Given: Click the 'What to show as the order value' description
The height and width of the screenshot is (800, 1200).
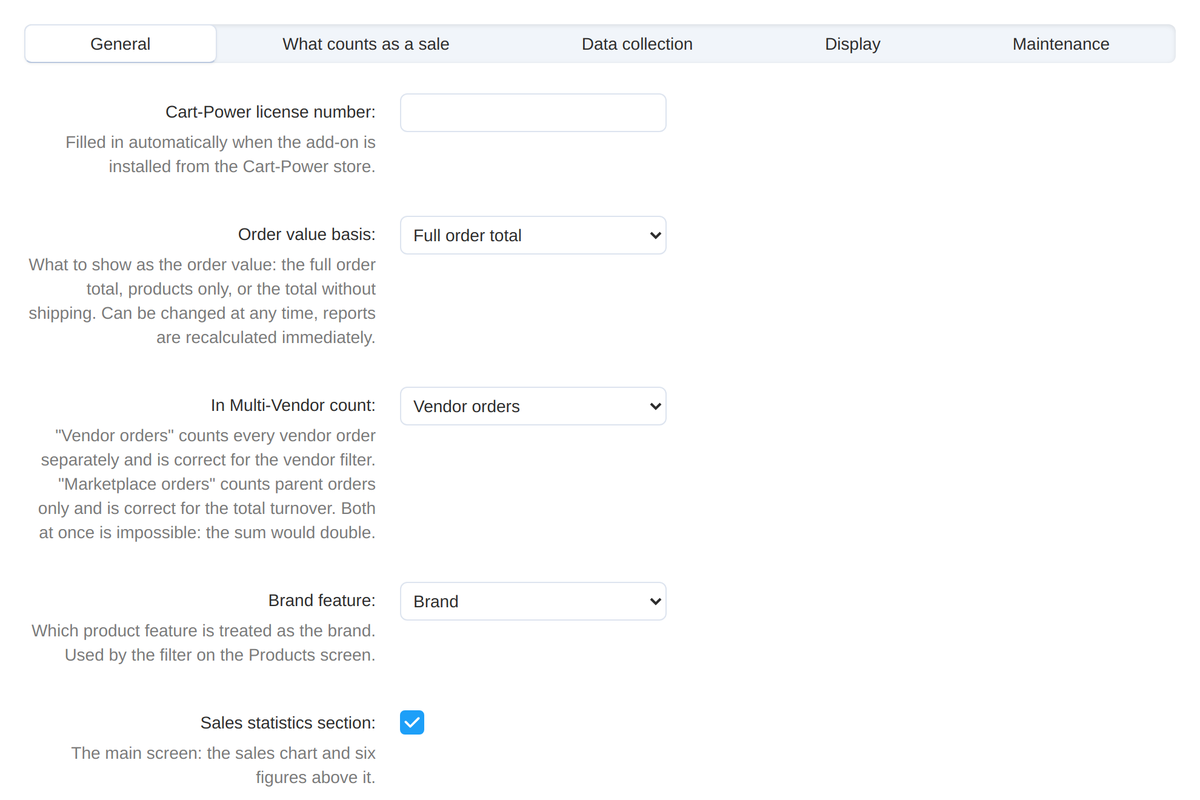Looking at the screenshot, I should tap(203, 301).
